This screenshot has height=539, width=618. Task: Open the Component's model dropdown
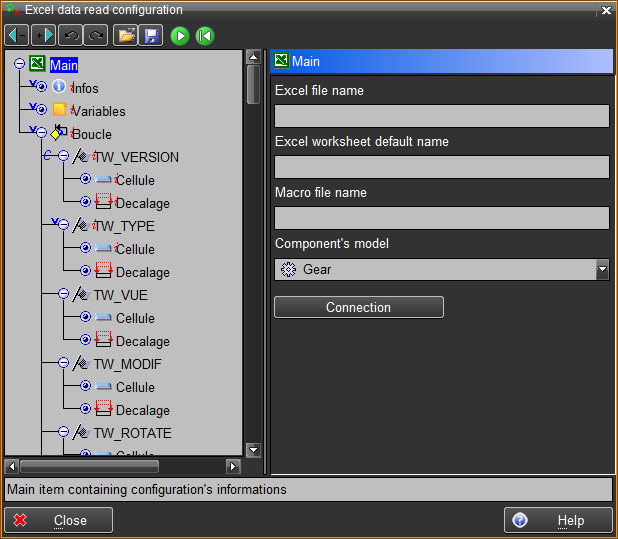pos(602,269)
